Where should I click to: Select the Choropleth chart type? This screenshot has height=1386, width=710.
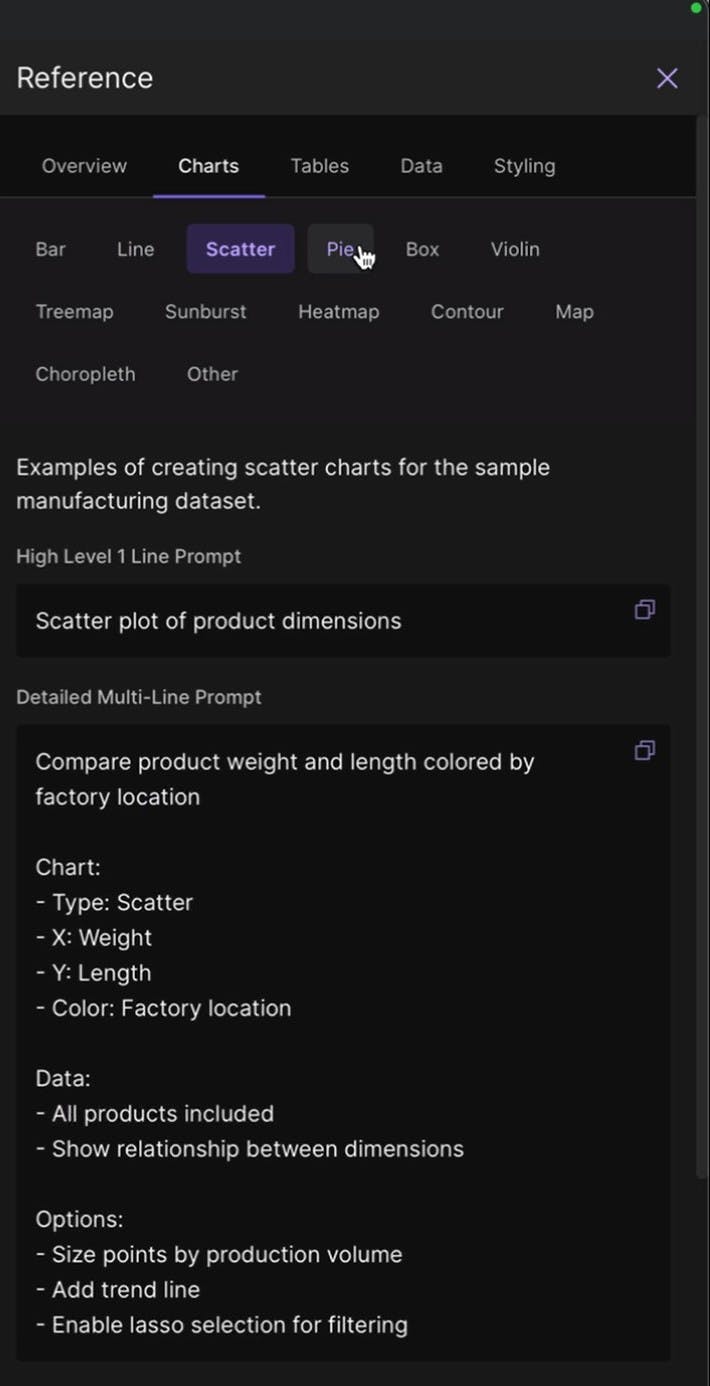pyautogui.click(x=85, y=373)
